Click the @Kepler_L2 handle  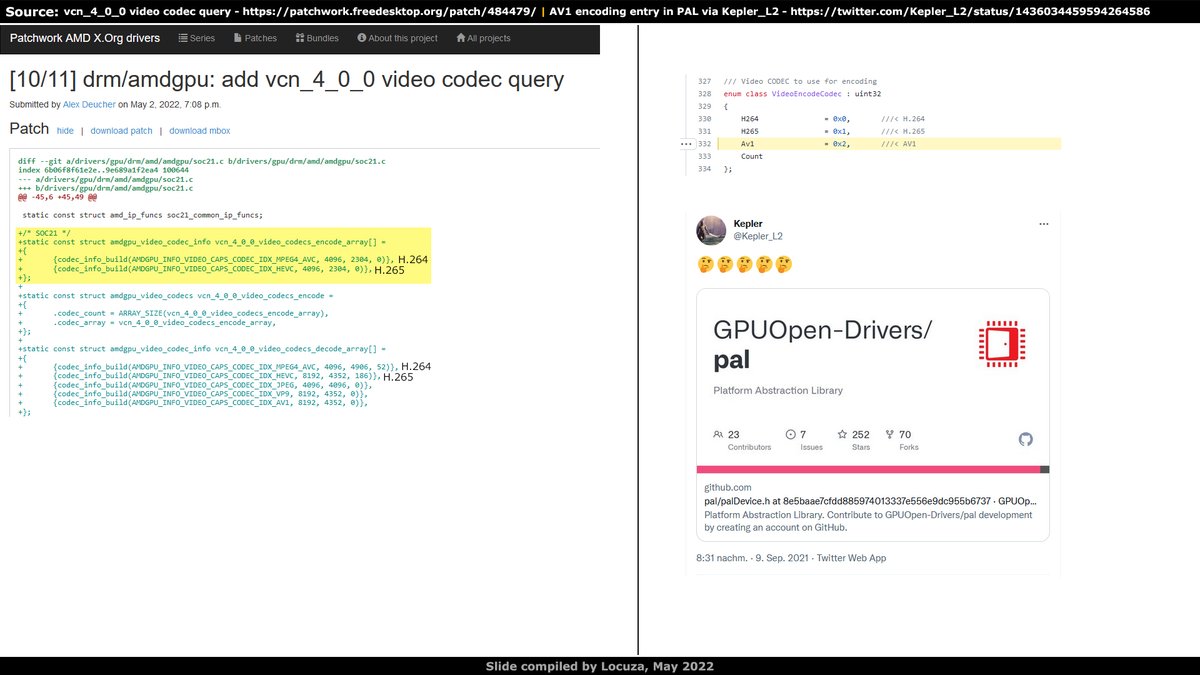(x=757, y=237)
